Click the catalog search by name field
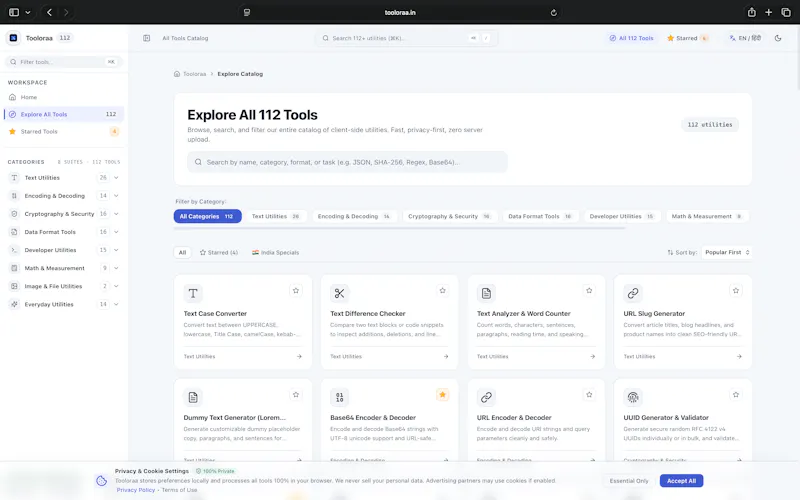The height and width of the screenshot is (500, 800). point(347,162)
